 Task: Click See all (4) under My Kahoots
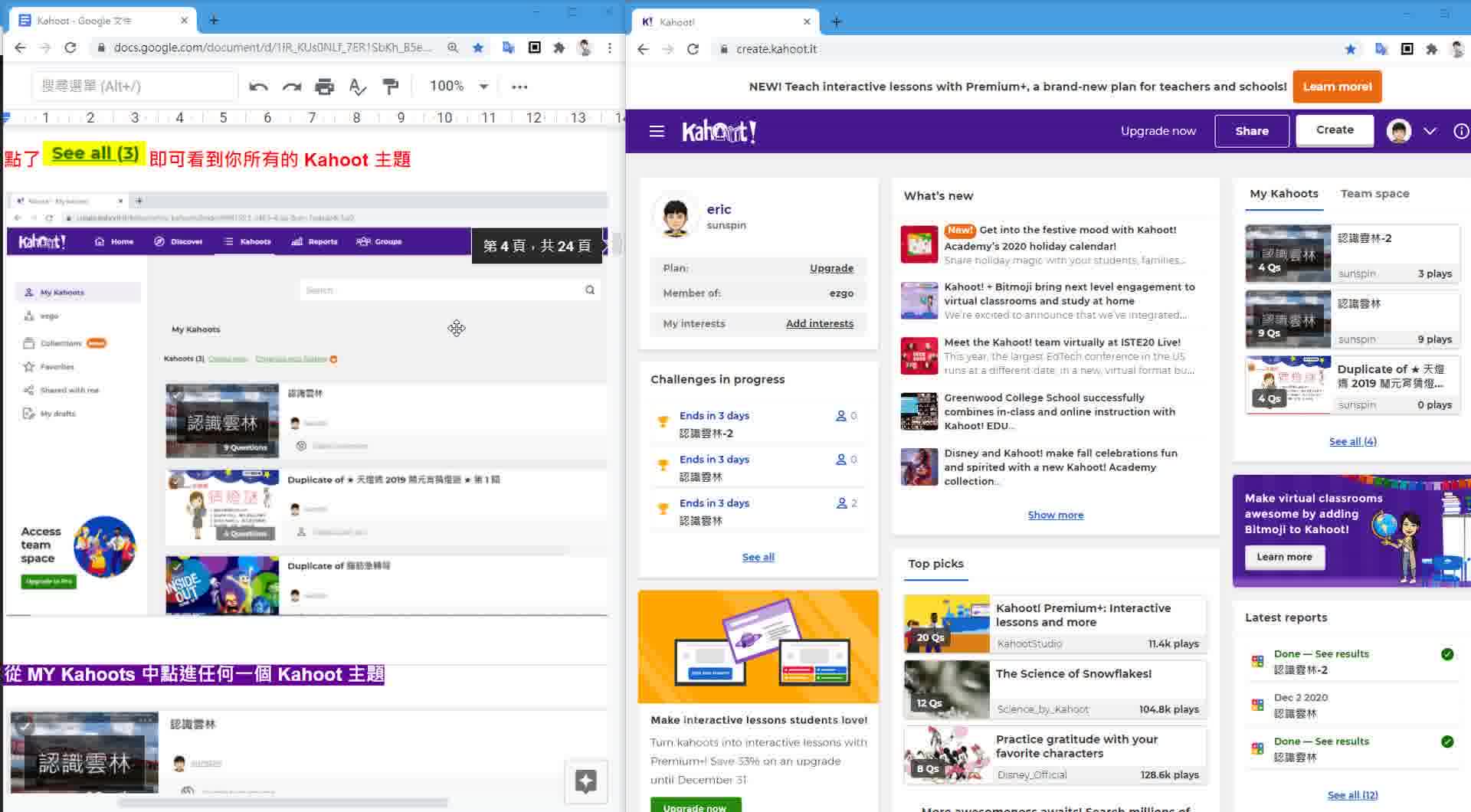pyautogui.click(x=1352, y=441)
